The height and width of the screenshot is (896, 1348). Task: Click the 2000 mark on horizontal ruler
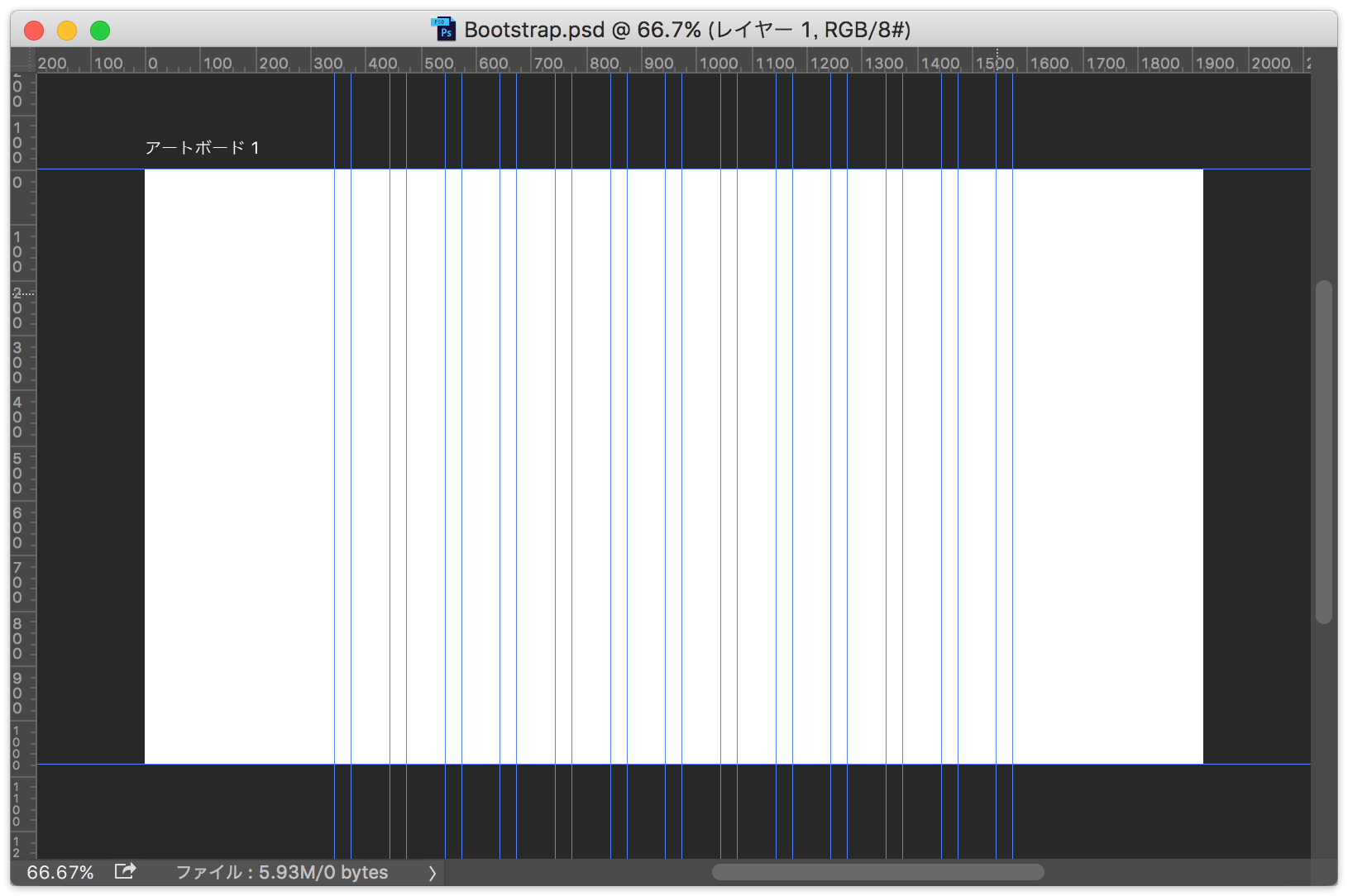[x=1271, y=64]
